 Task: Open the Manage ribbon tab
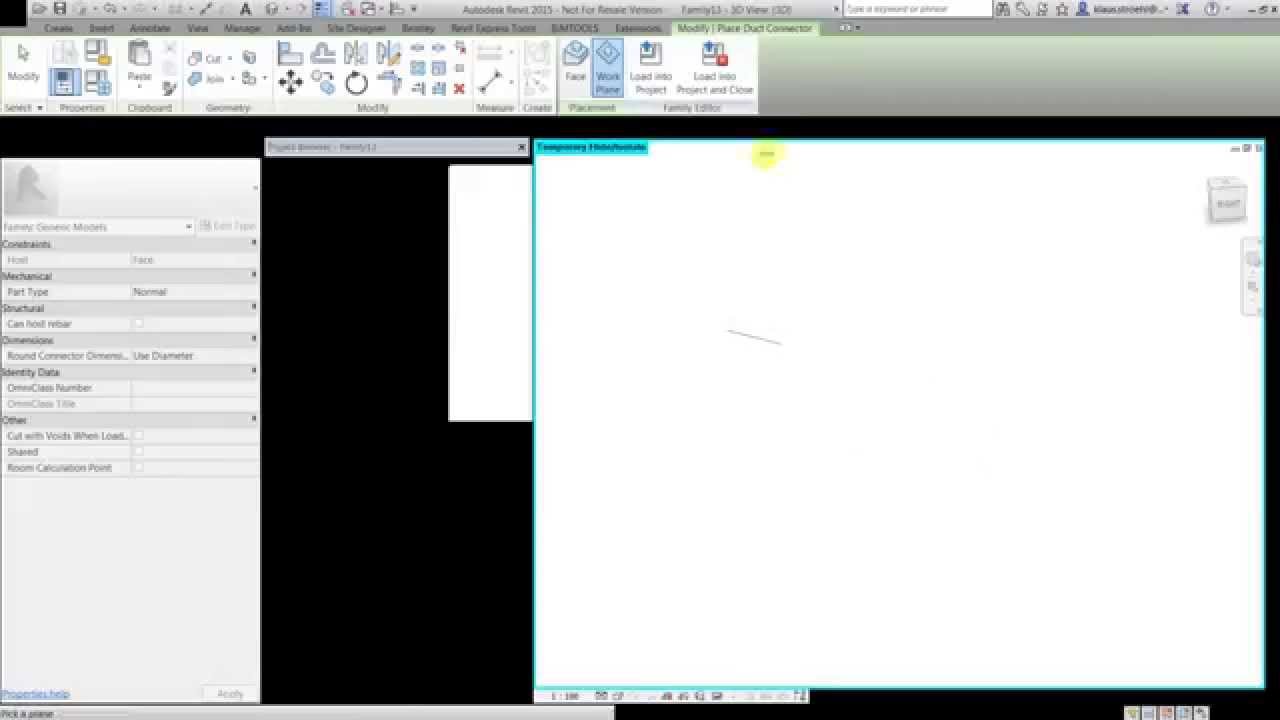[242, 28]
